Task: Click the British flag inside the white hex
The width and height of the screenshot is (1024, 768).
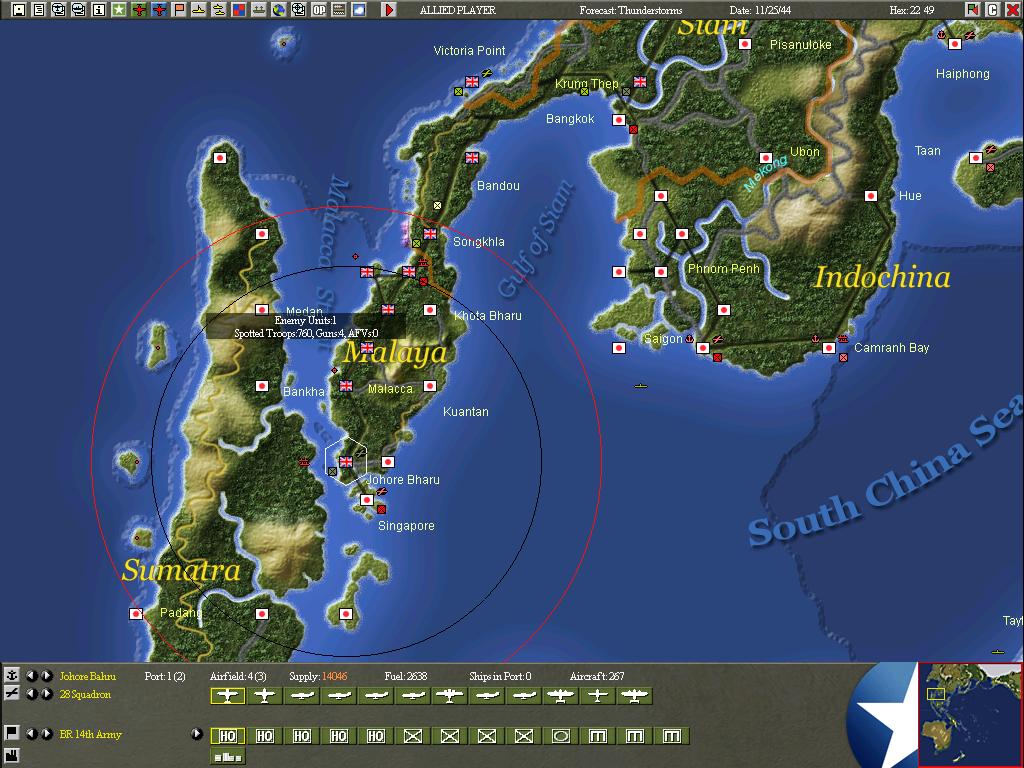Action: (346, 462)
